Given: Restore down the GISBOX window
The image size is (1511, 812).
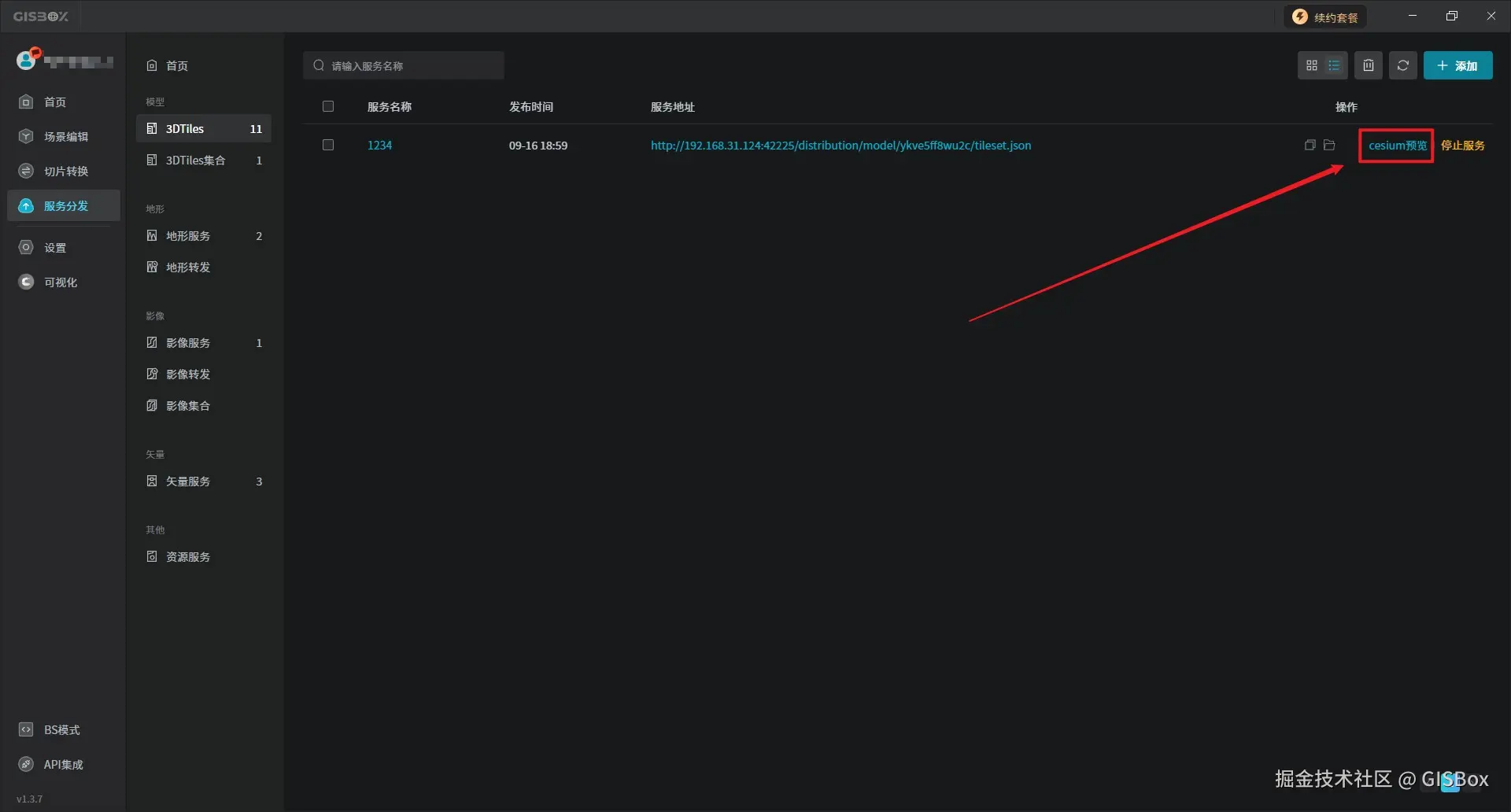Looking at the screenshot, I should tap(1452, 17).
